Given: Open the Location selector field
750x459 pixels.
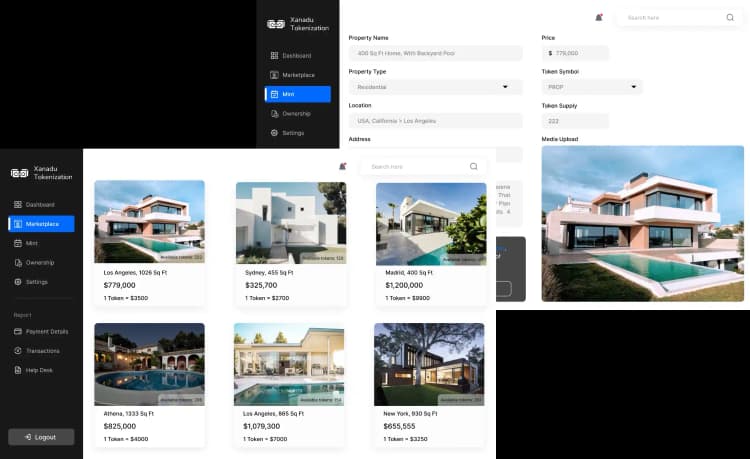Looking at the screenshot, I should coord(435,121).
